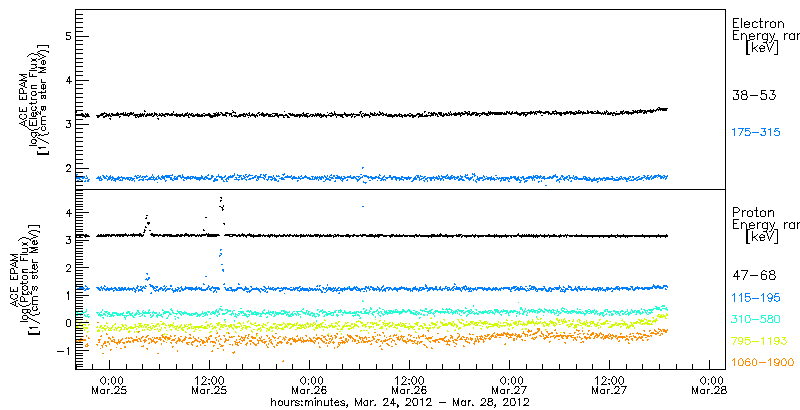Click the 5 tick on the electron flux axis
Screen dimensions: 800x410
(x=66, y=37)
